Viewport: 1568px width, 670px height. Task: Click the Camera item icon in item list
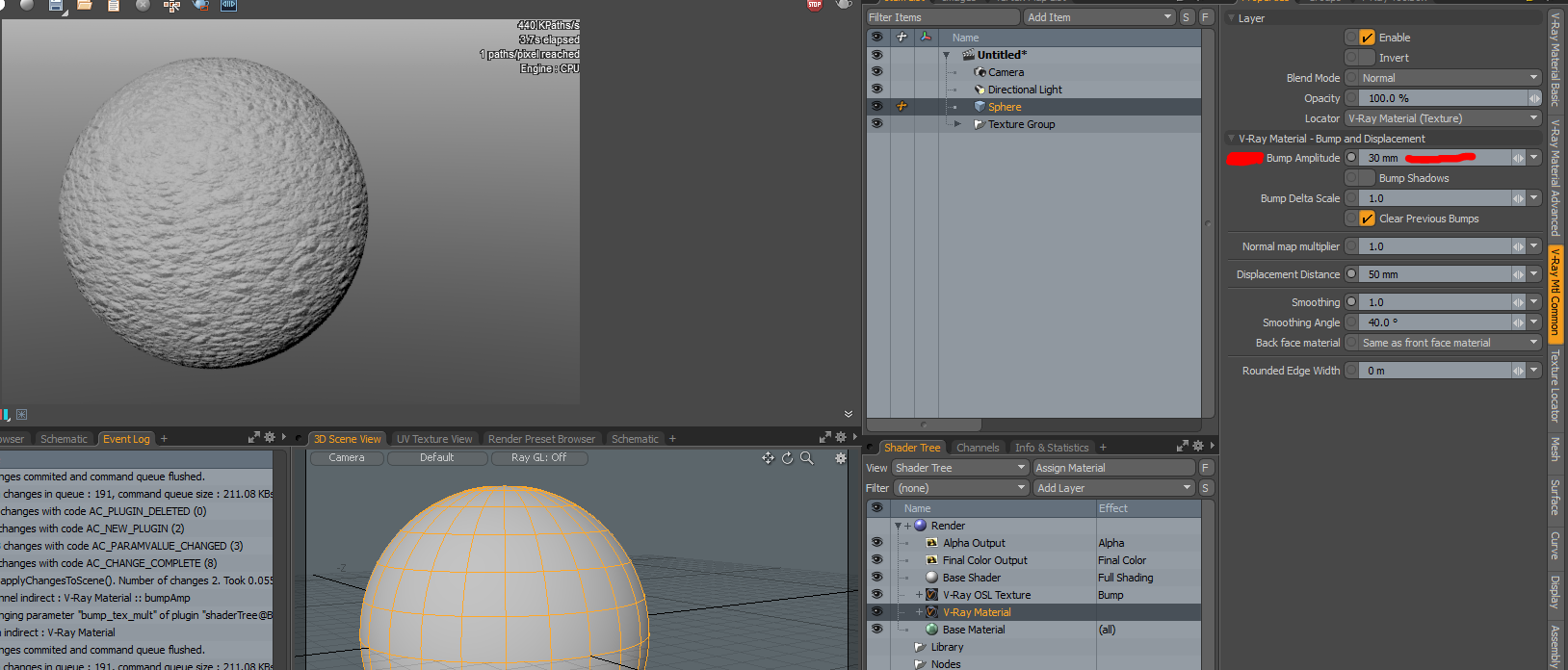click(x=980, y=72)
